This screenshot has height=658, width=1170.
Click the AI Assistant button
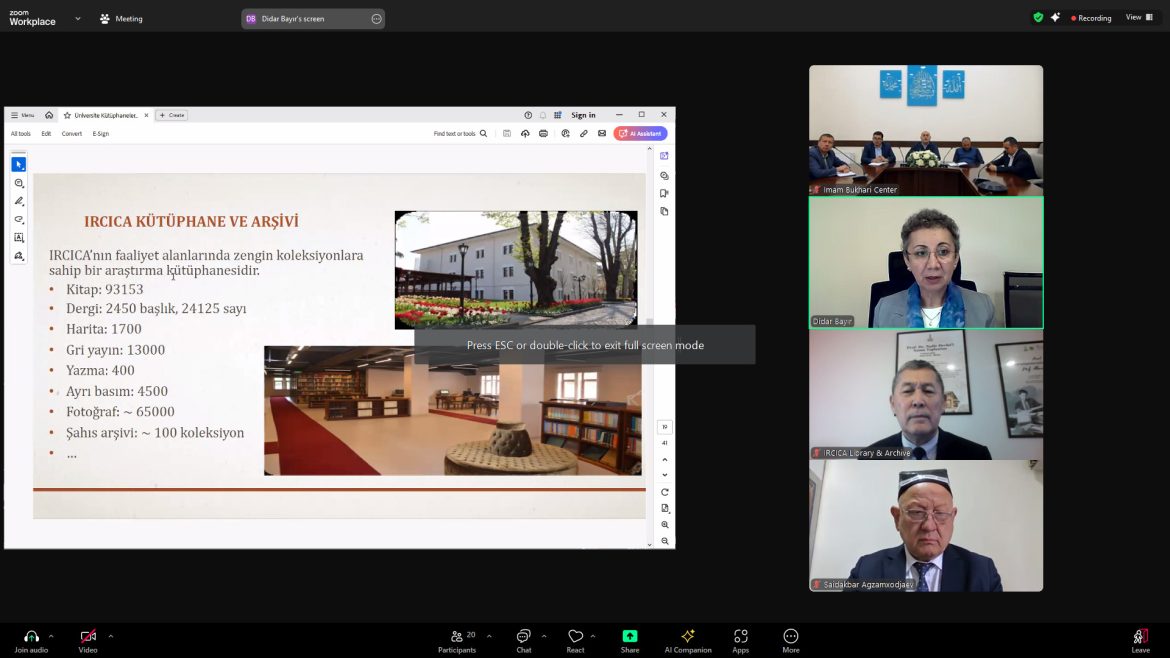(640, 133)
